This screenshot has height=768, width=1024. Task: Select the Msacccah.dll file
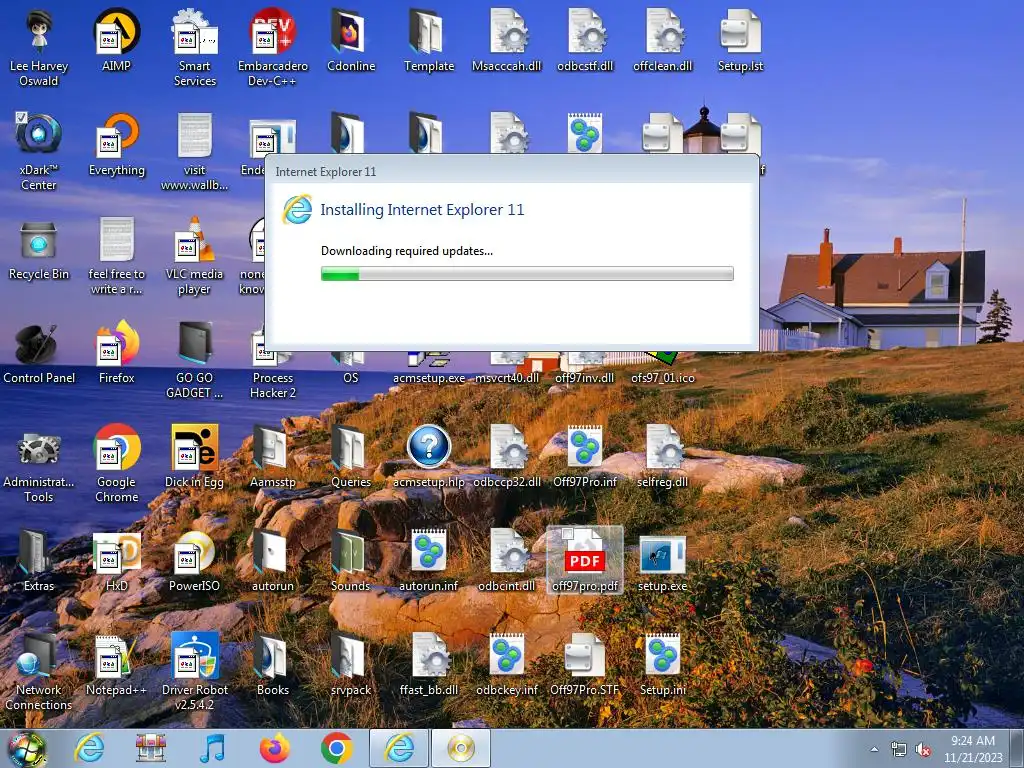click(507, 40)
